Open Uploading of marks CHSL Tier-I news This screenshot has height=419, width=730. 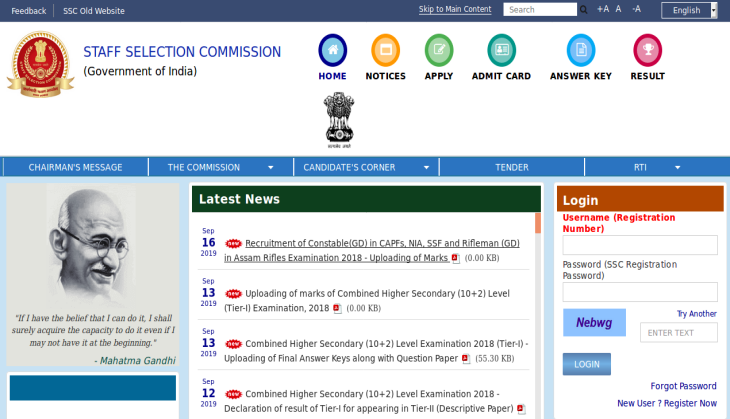[367, 301]
